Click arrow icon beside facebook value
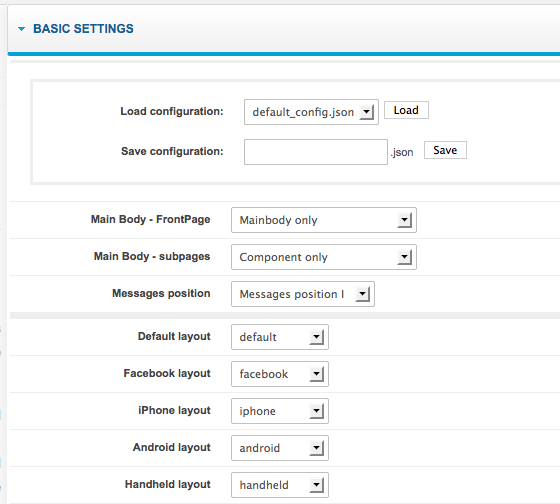Viewport: 560px width, 504px height. point(316,374)
